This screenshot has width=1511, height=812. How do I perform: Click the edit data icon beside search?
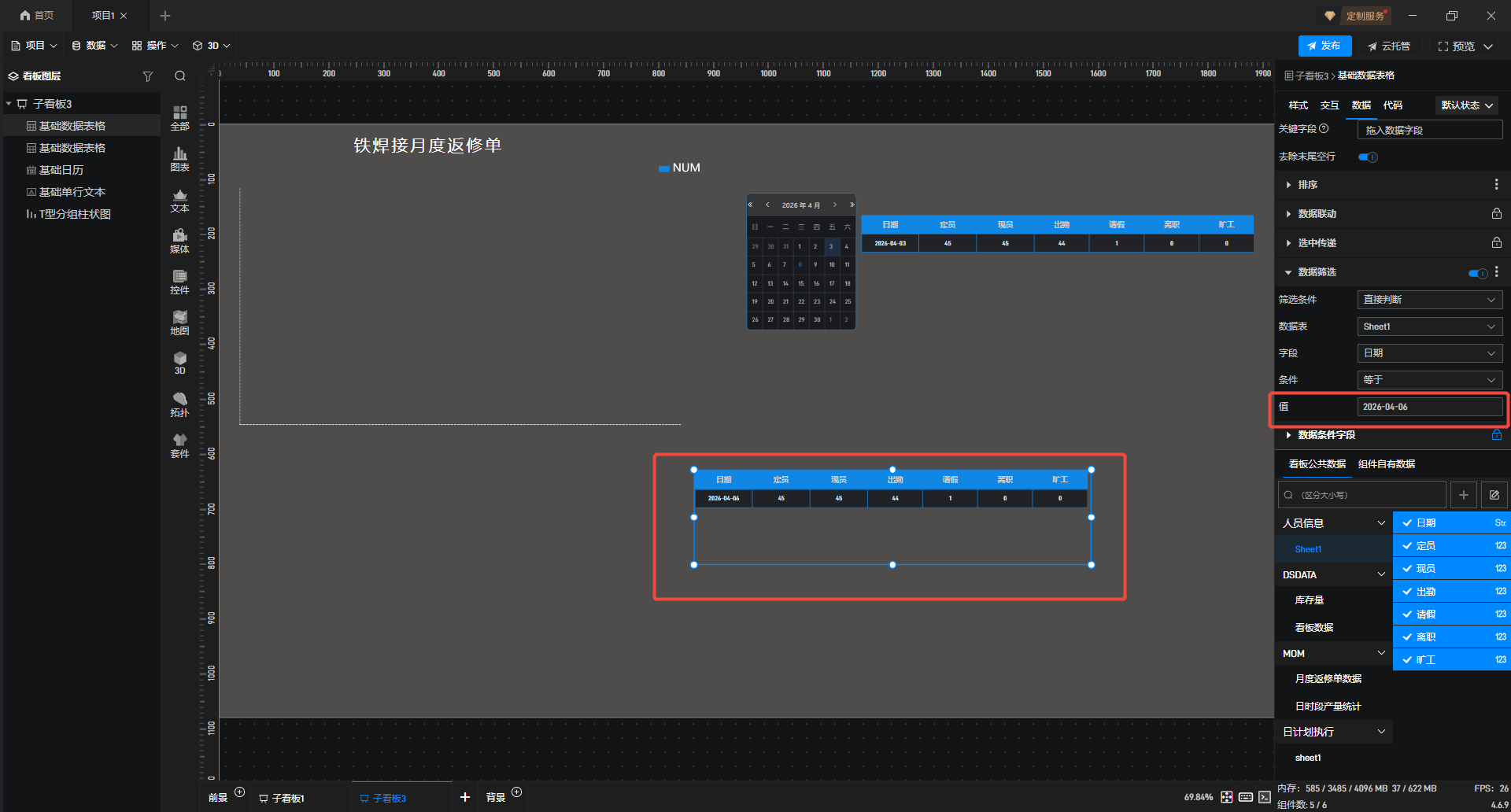1494,495
